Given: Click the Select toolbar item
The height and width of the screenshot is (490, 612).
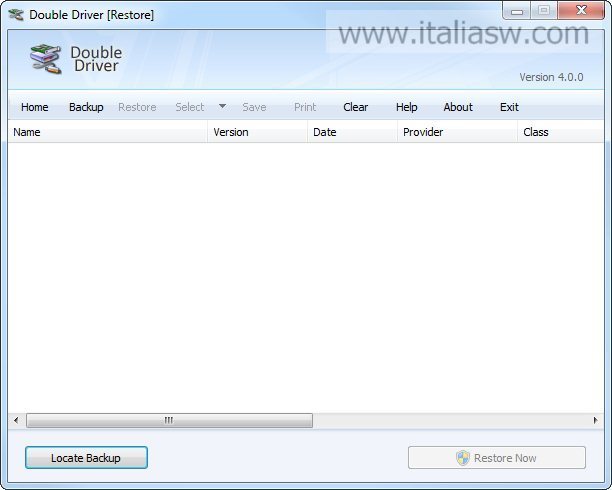Looking at the screenshot, I should (190, 107).
